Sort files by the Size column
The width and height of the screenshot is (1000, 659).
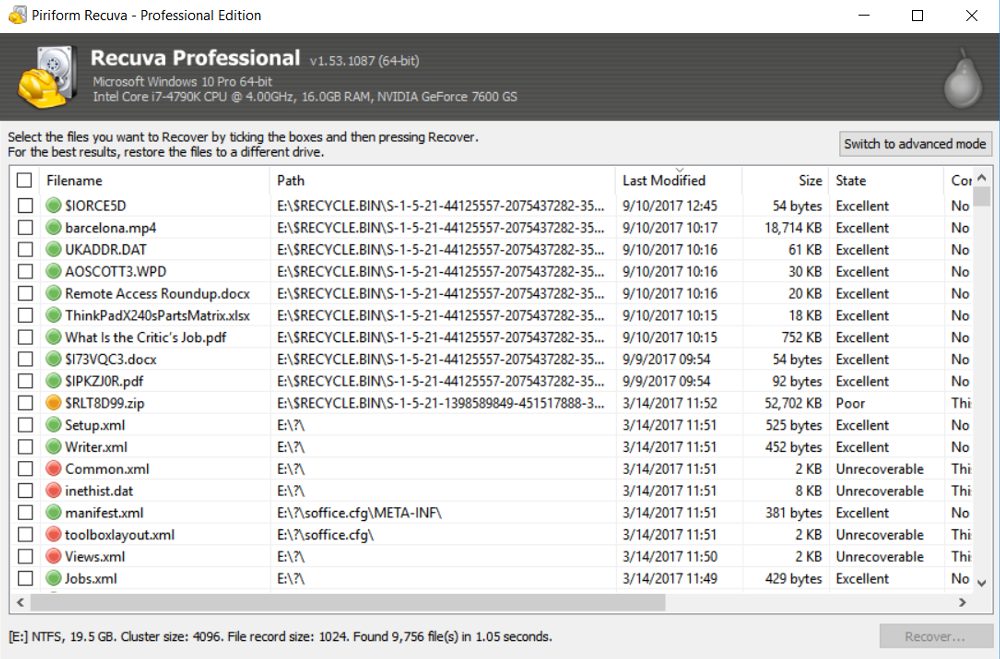pos(810,181)
